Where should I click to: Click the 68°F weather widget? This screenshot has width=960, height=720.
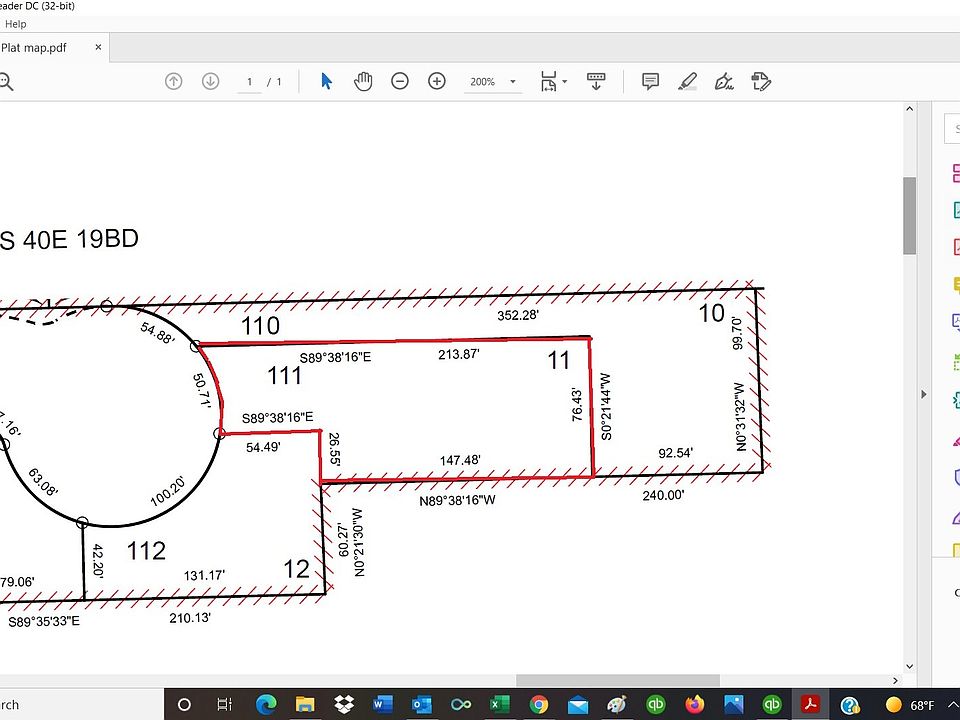(910, 705)
